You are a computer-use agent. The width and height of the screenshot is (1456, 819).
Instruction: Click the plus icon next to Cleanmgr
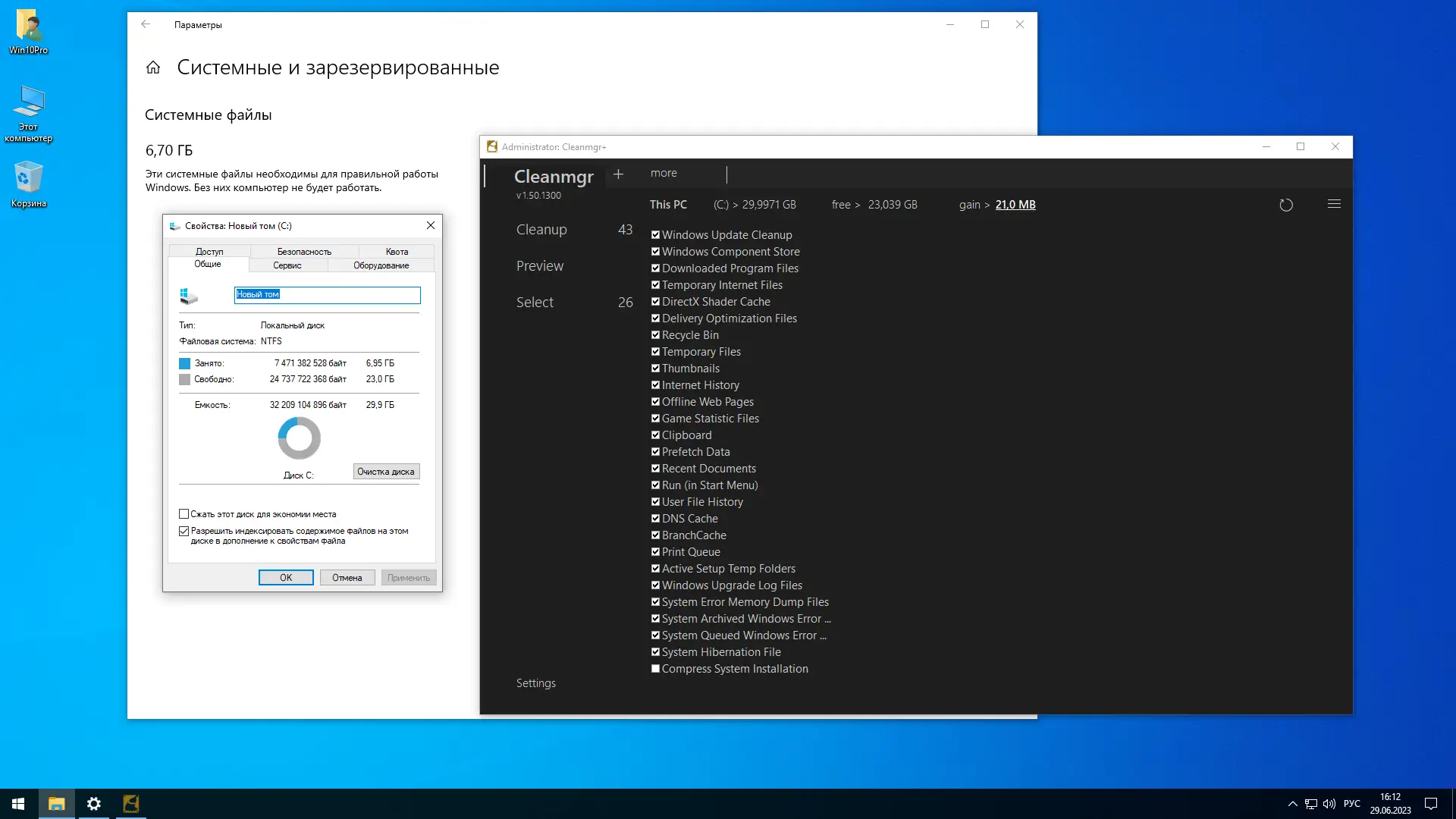pyautogui.click(x=618, y=174)
